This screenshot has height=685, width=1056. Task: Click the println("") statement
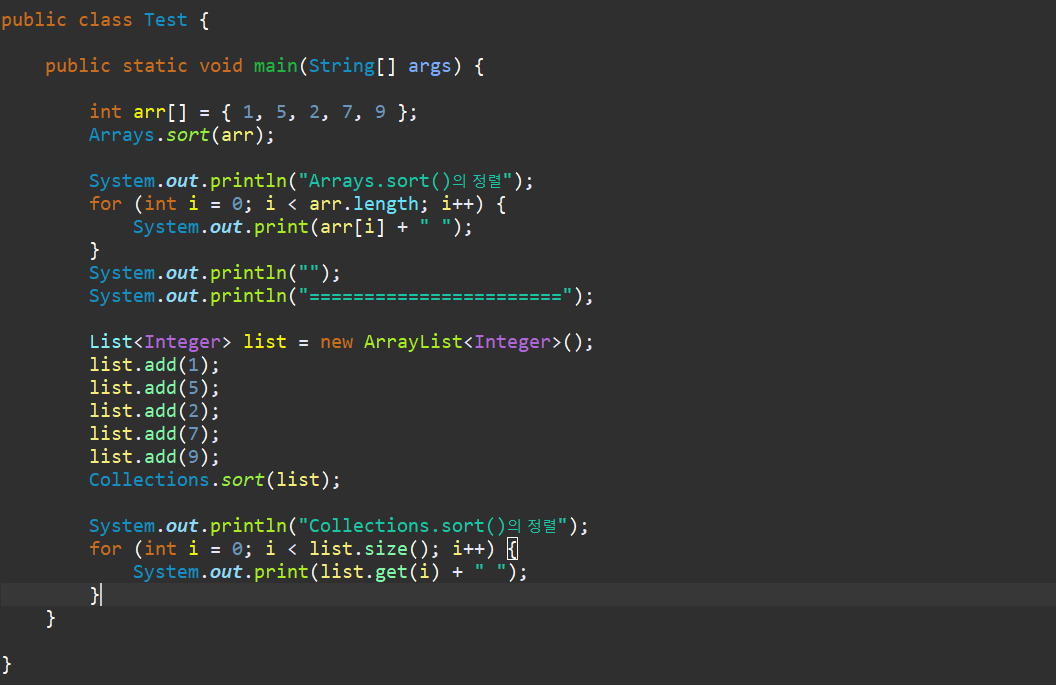[x=215, y=273]
